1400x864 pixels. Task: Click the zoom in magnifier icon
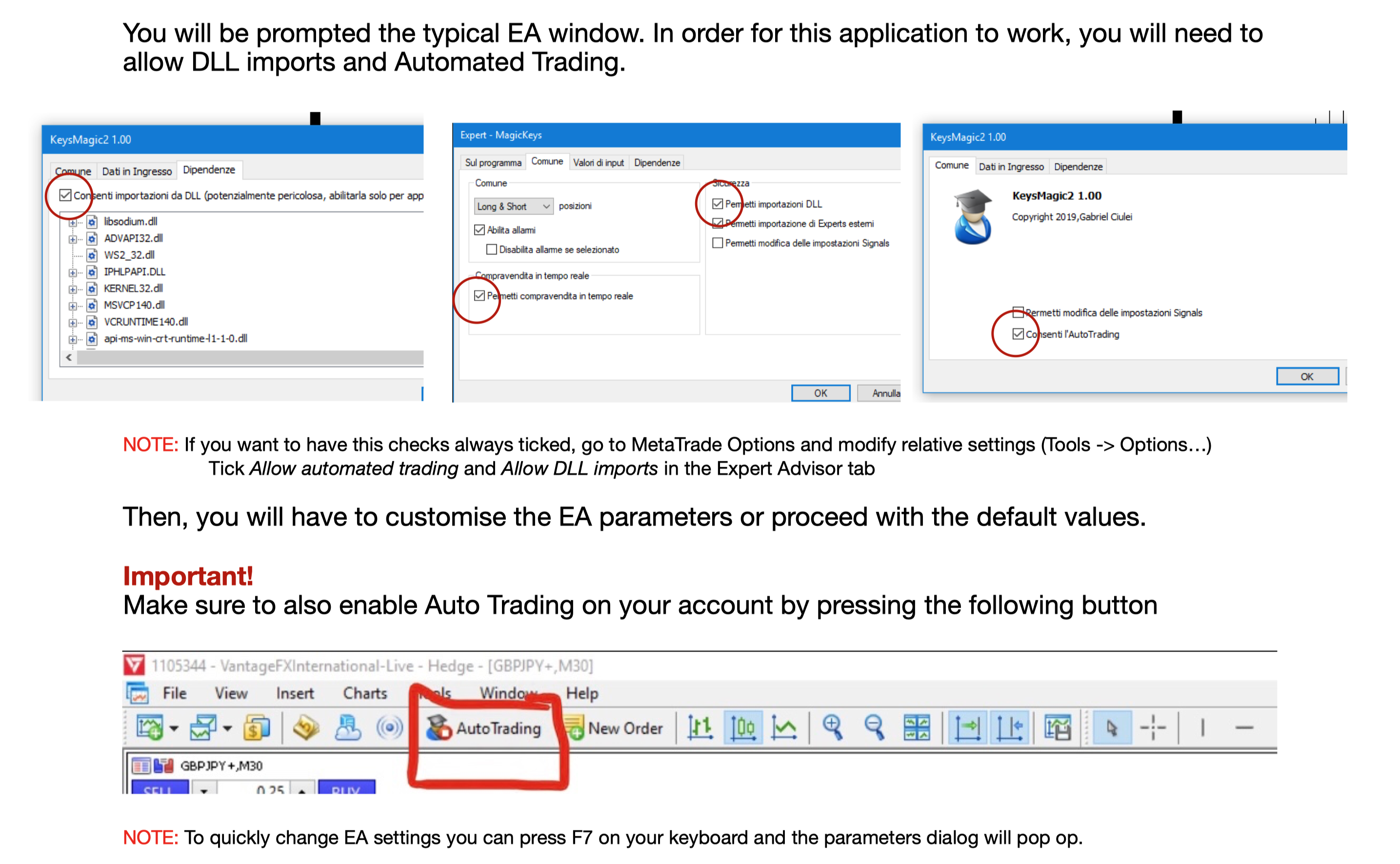pyautogui.click(x=832, y=727)
